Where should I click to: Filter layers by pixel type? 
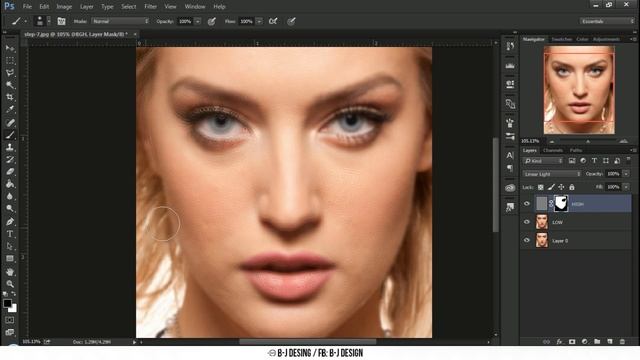coord(572,161)
